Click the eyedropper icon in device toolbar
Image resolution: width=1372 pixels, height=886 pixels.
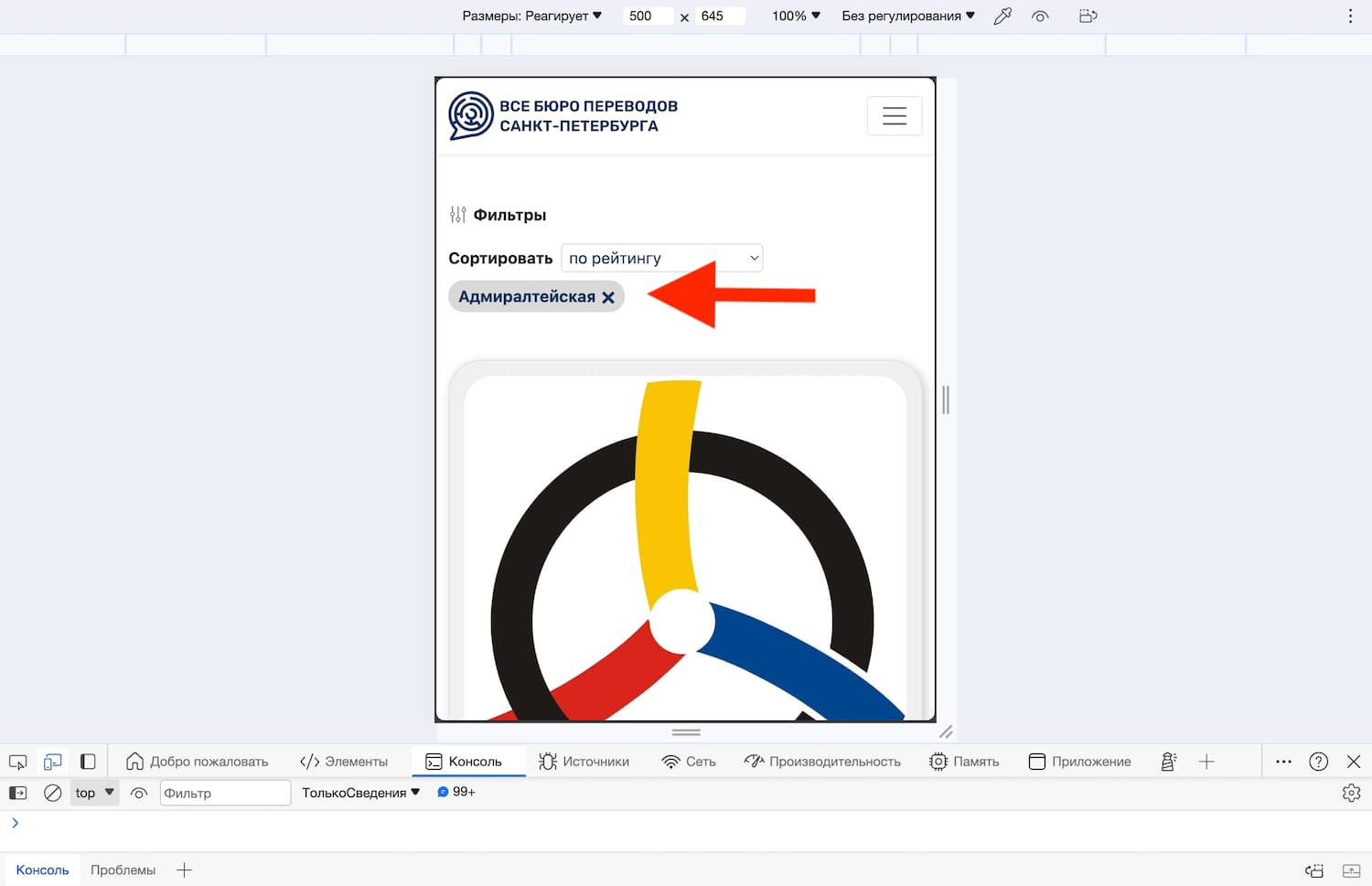[x=1002, y=16]
